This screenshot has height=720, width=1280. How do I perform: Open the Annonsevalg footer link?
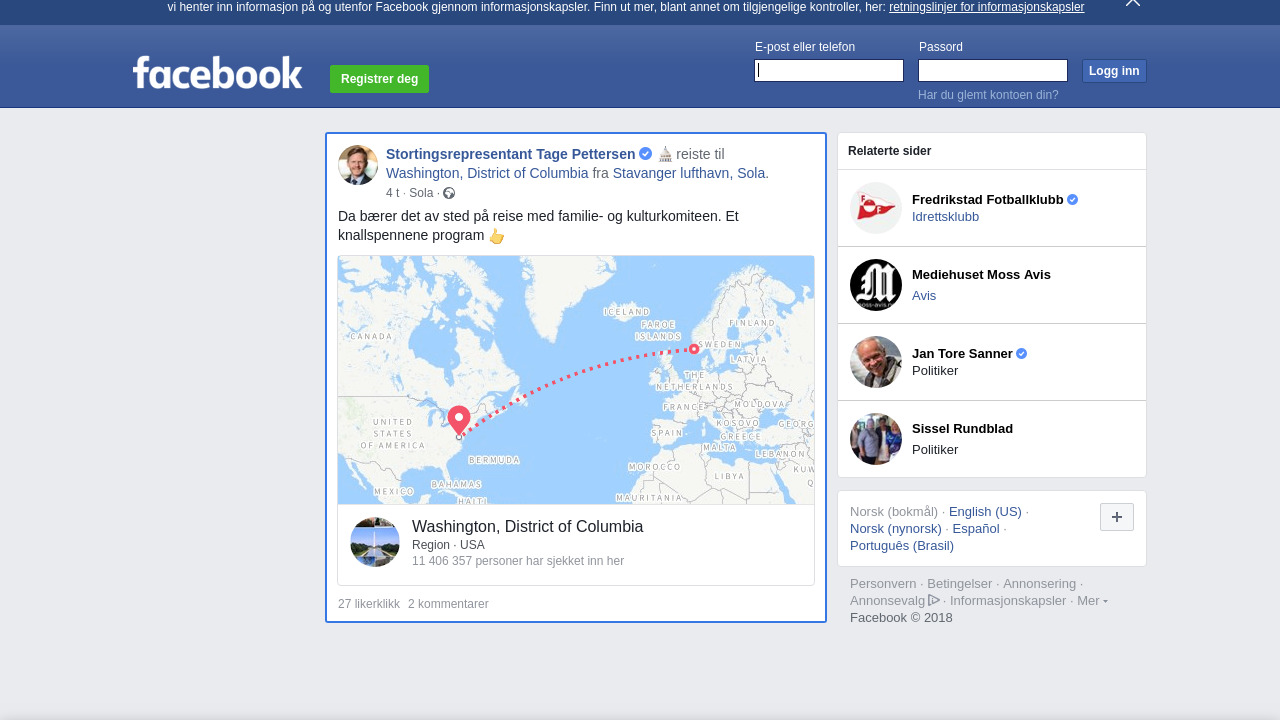coord(888,601)
